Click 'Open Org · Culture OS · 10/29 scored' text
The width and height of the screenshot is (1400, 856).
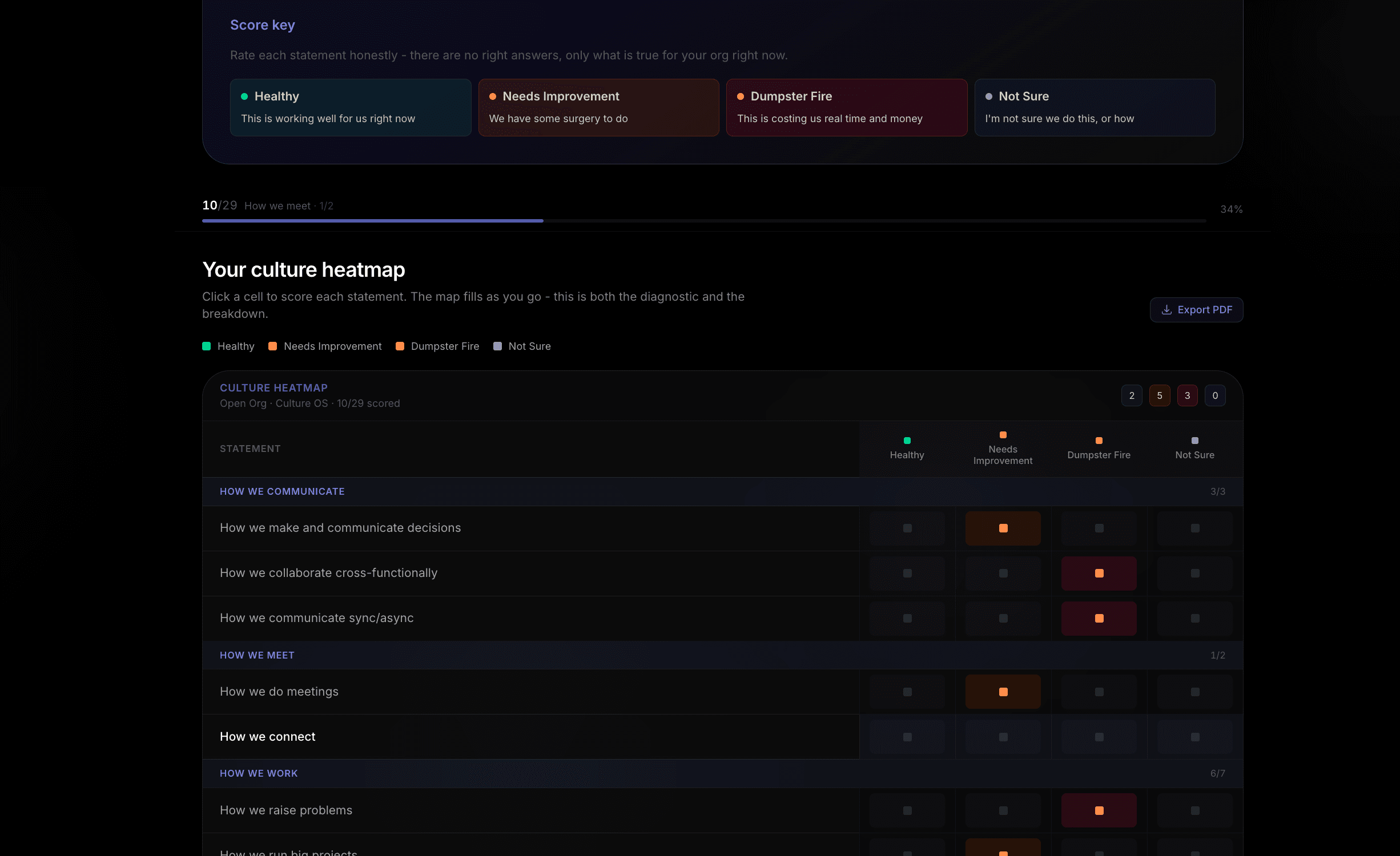(310, 403)
